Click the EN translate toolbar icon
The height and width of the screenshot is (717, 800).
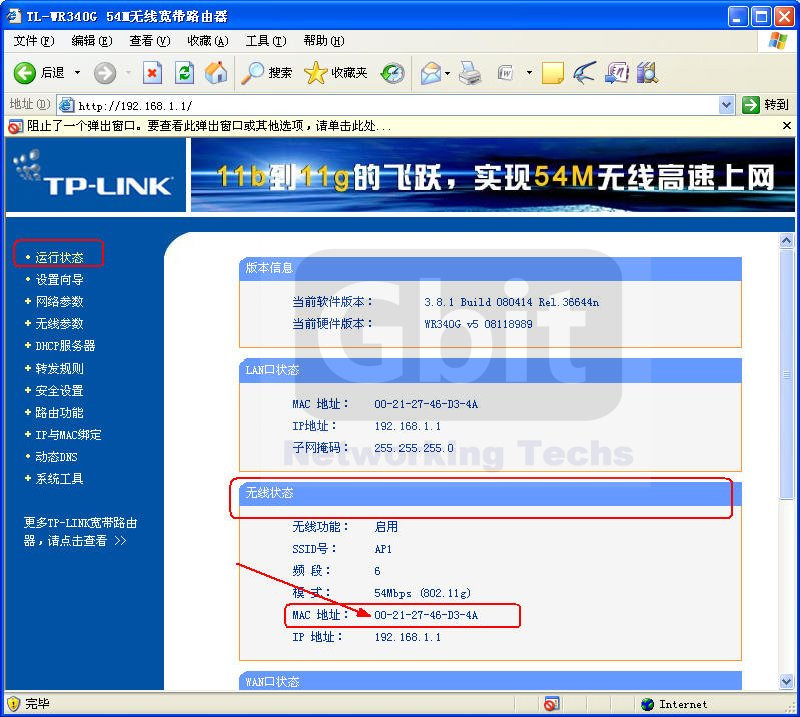pos(616,73)
